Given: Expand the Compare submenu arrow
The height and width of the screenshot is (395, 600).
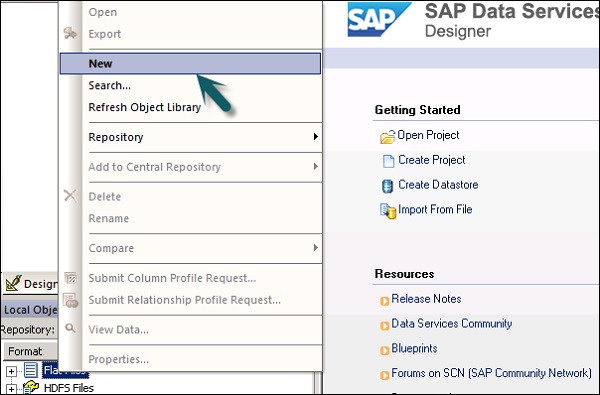Looking at the screenshot, I should pos(315,248).
